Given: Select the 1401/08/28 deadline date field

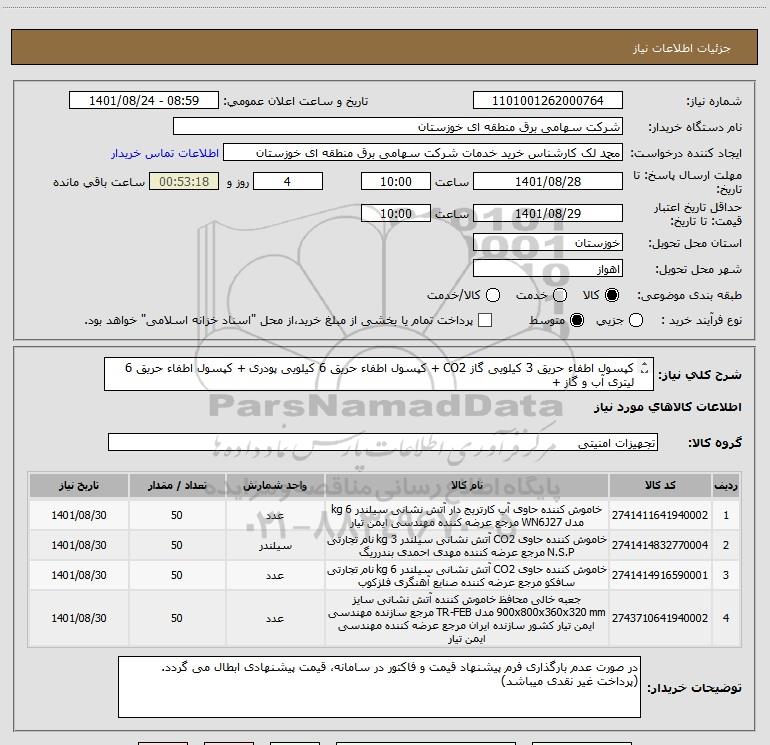Looking at the screenshot, I should [548, 181].
